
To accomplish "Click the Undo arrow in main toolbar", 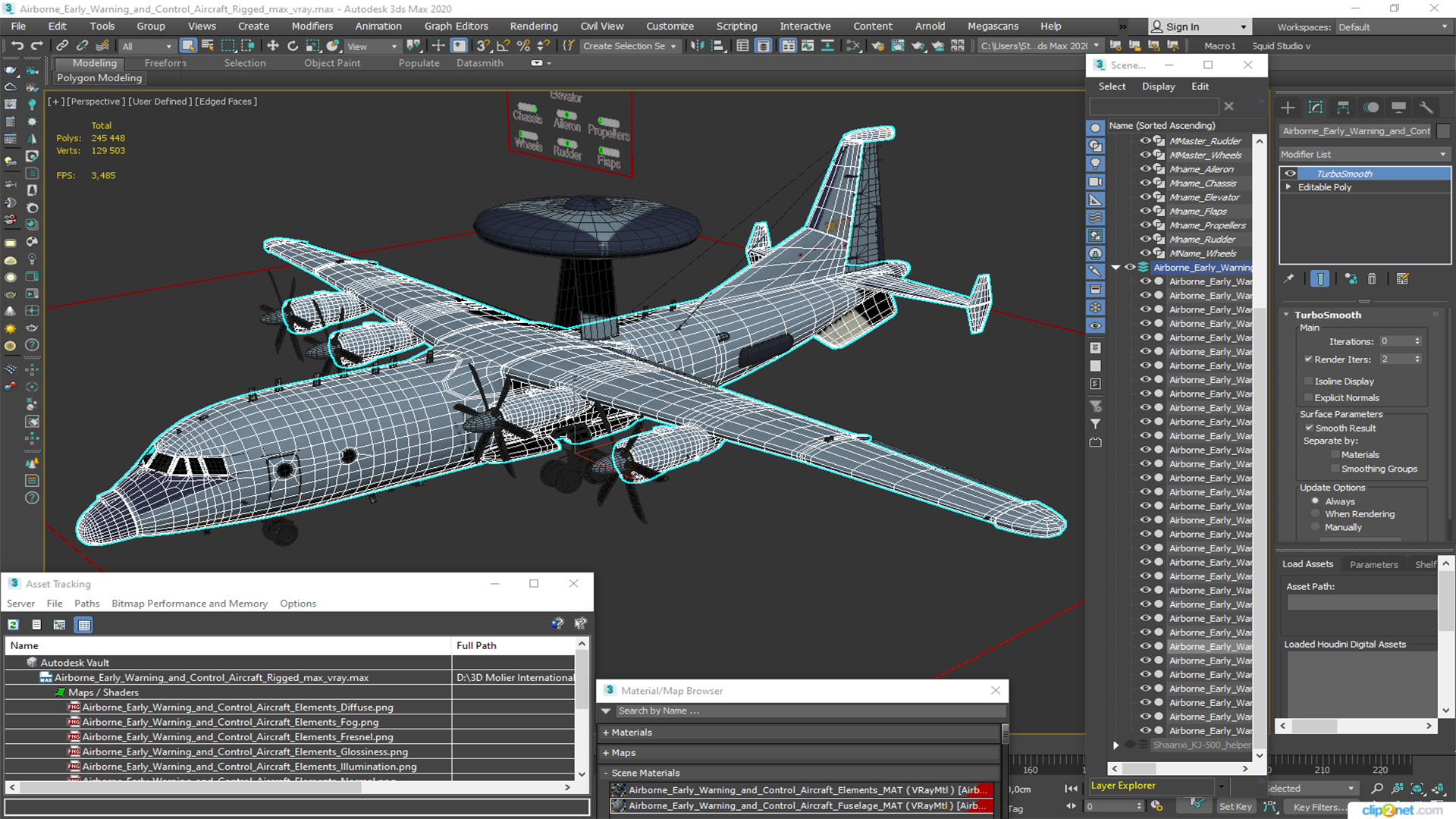I will coord(17,46).
